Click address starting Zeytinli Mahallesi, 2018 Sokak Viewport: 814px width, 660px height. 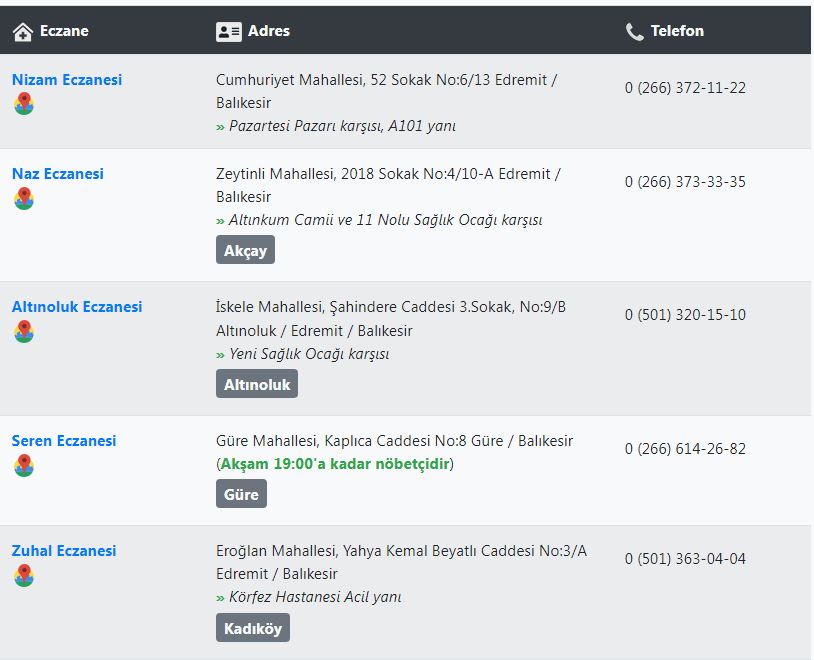[388, 185]
